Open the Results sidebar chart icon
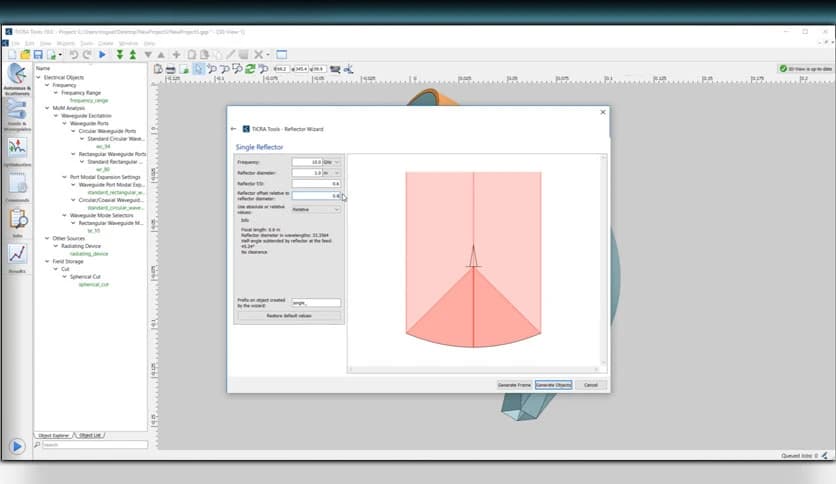This screenshot has height=484, width=836. (x=16, y=255)
